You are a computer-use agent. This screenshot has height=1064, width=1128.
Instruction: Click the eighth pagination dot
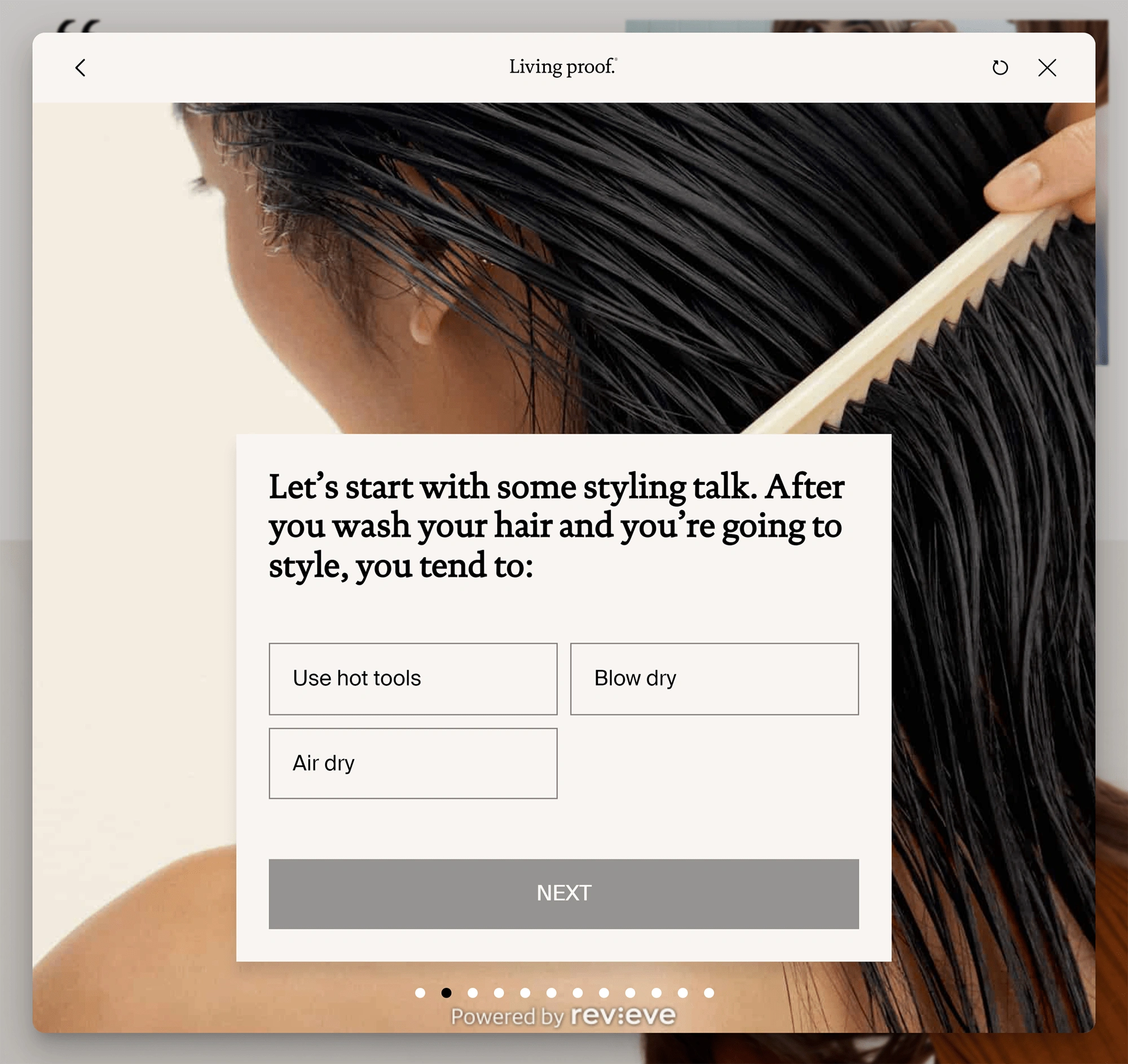coord(604,991)
